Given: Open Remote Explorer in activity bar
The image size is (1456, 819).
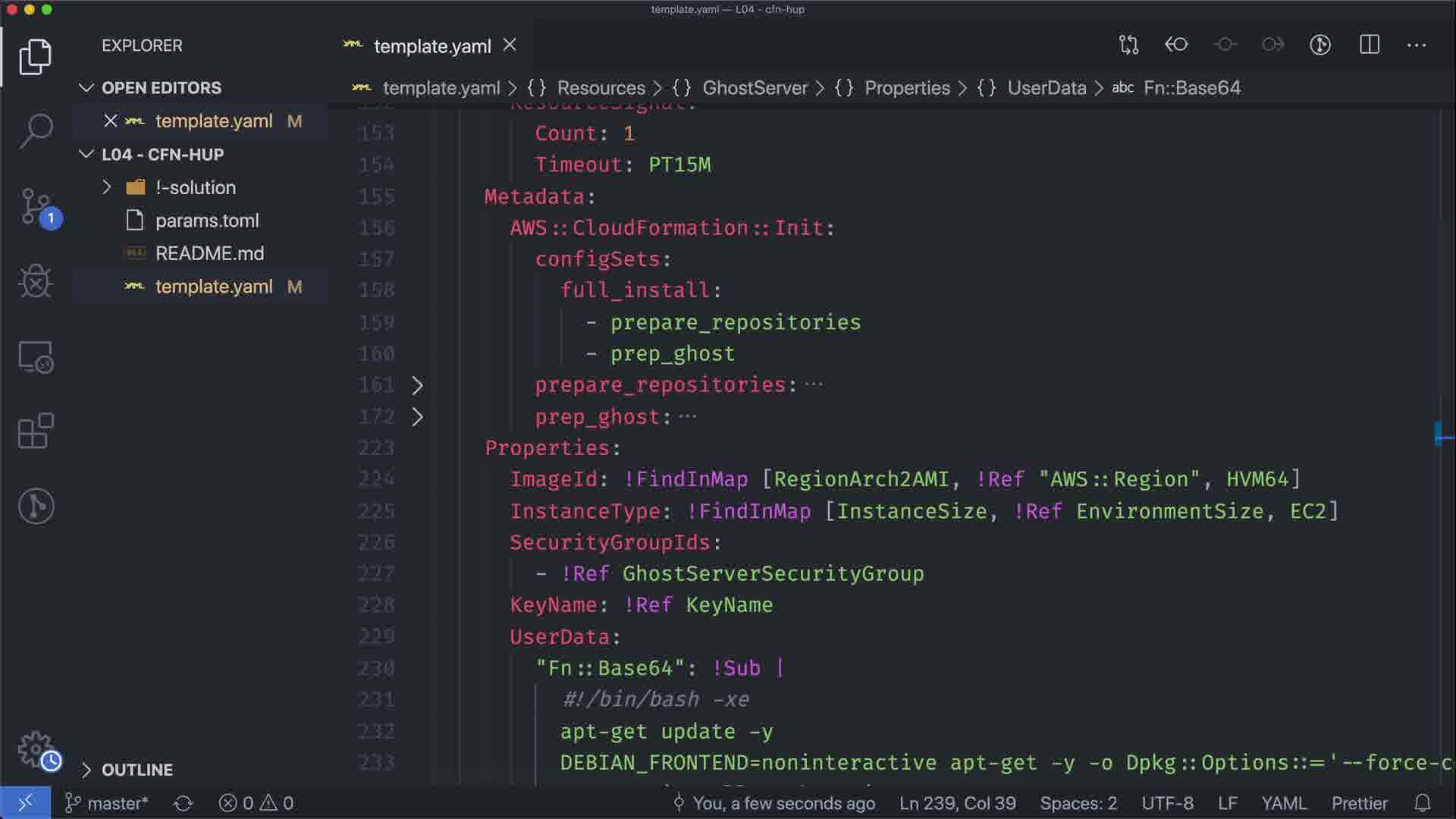Looking at the screenshot, I should pos(36,356).
